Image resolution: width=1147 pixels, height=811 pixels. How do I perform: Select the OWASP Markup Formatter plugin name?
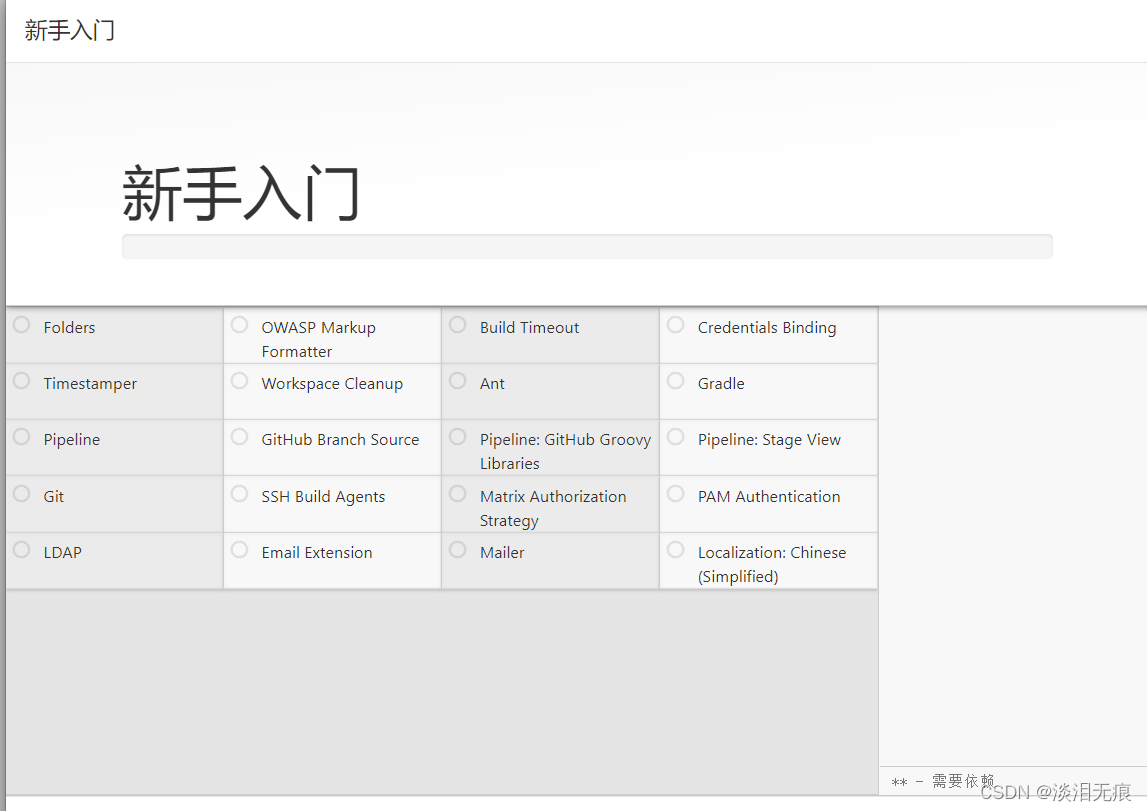point(319,339)
